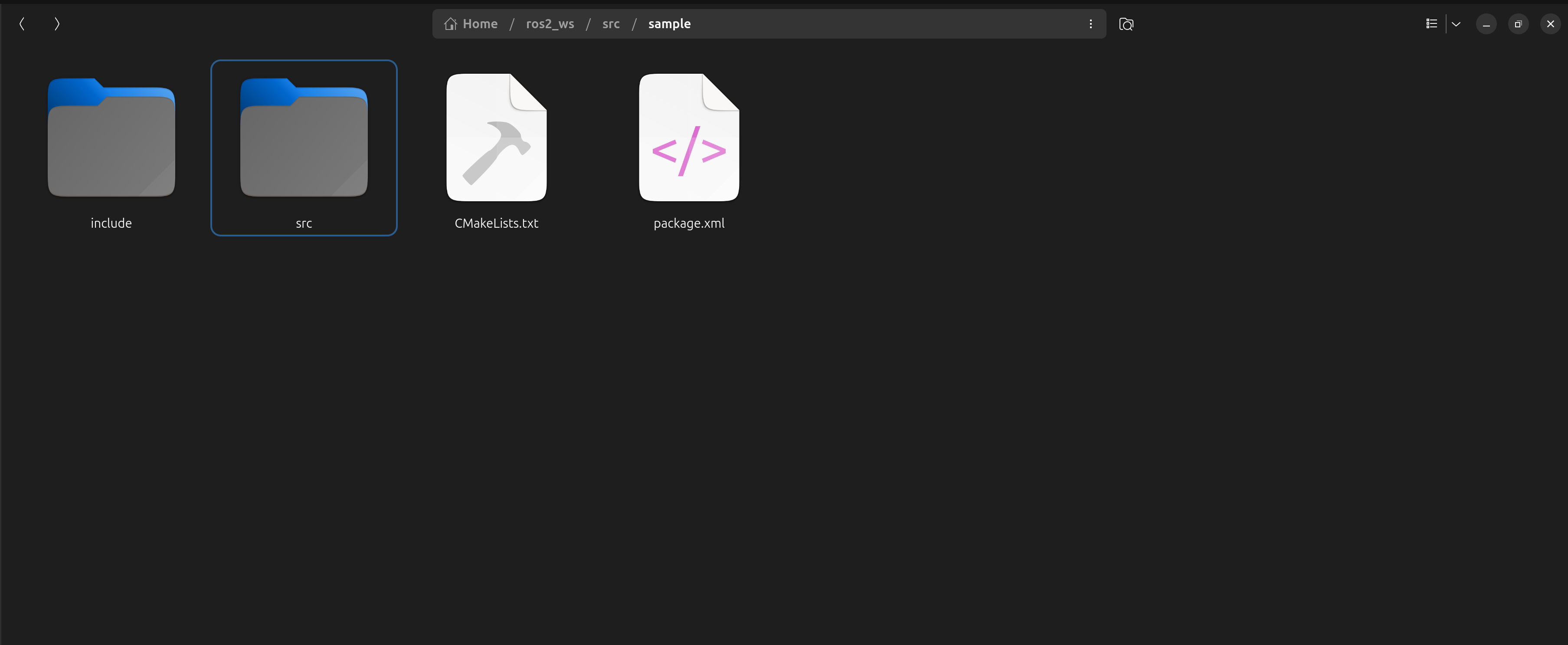
Task: Select the include folder icon
Action: [x=111, y=138]
